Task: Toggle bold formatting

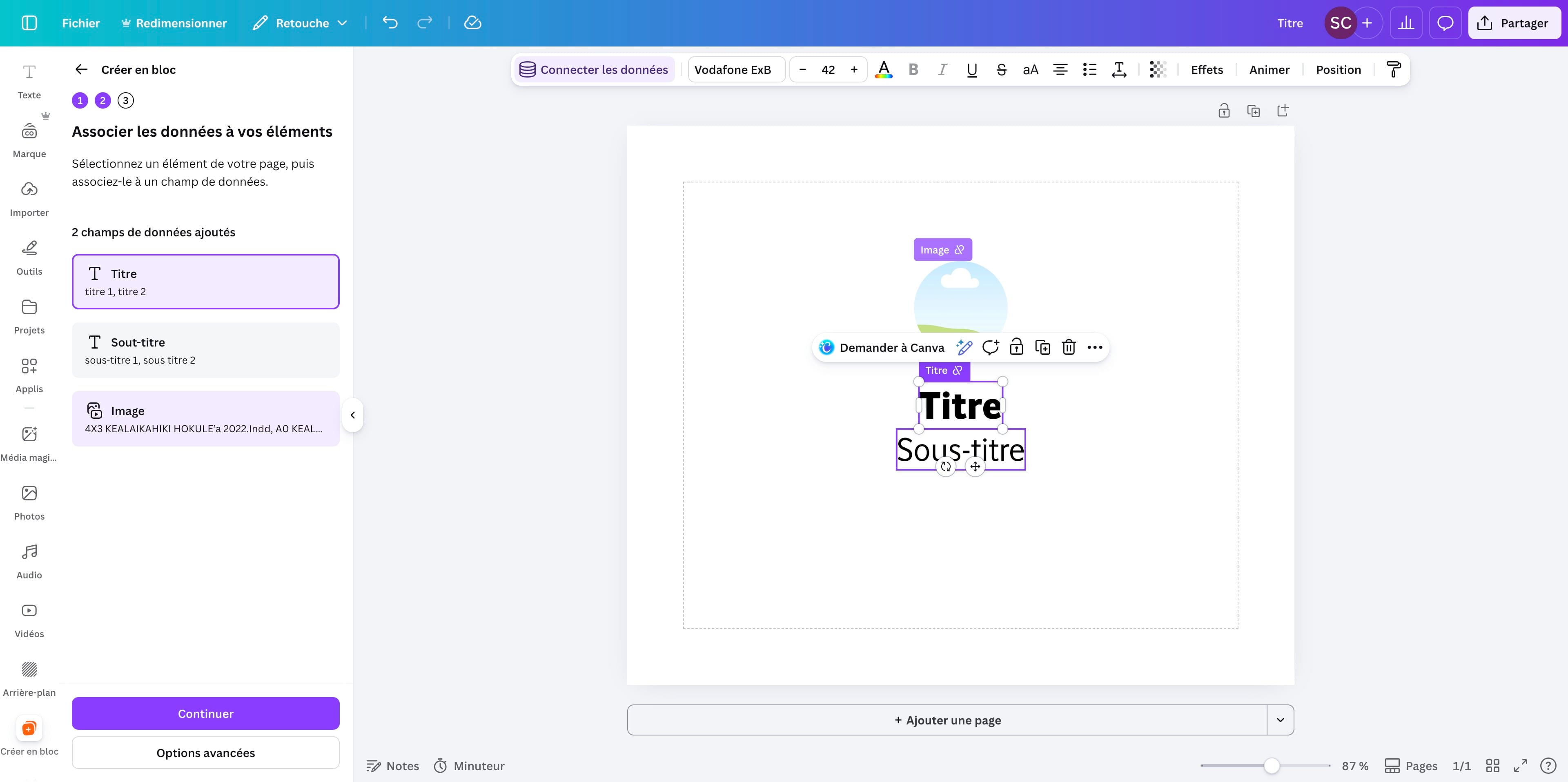Action: [x=913, y=70]
